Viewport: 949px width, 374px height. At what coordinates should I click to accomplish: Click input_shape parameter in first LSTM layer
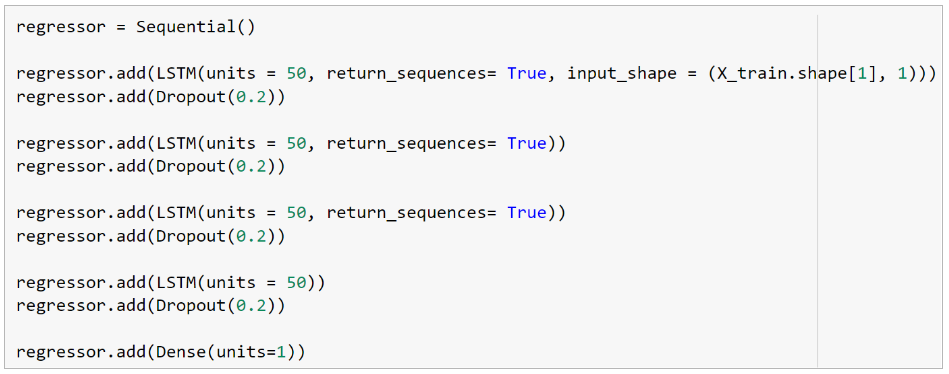622,74
